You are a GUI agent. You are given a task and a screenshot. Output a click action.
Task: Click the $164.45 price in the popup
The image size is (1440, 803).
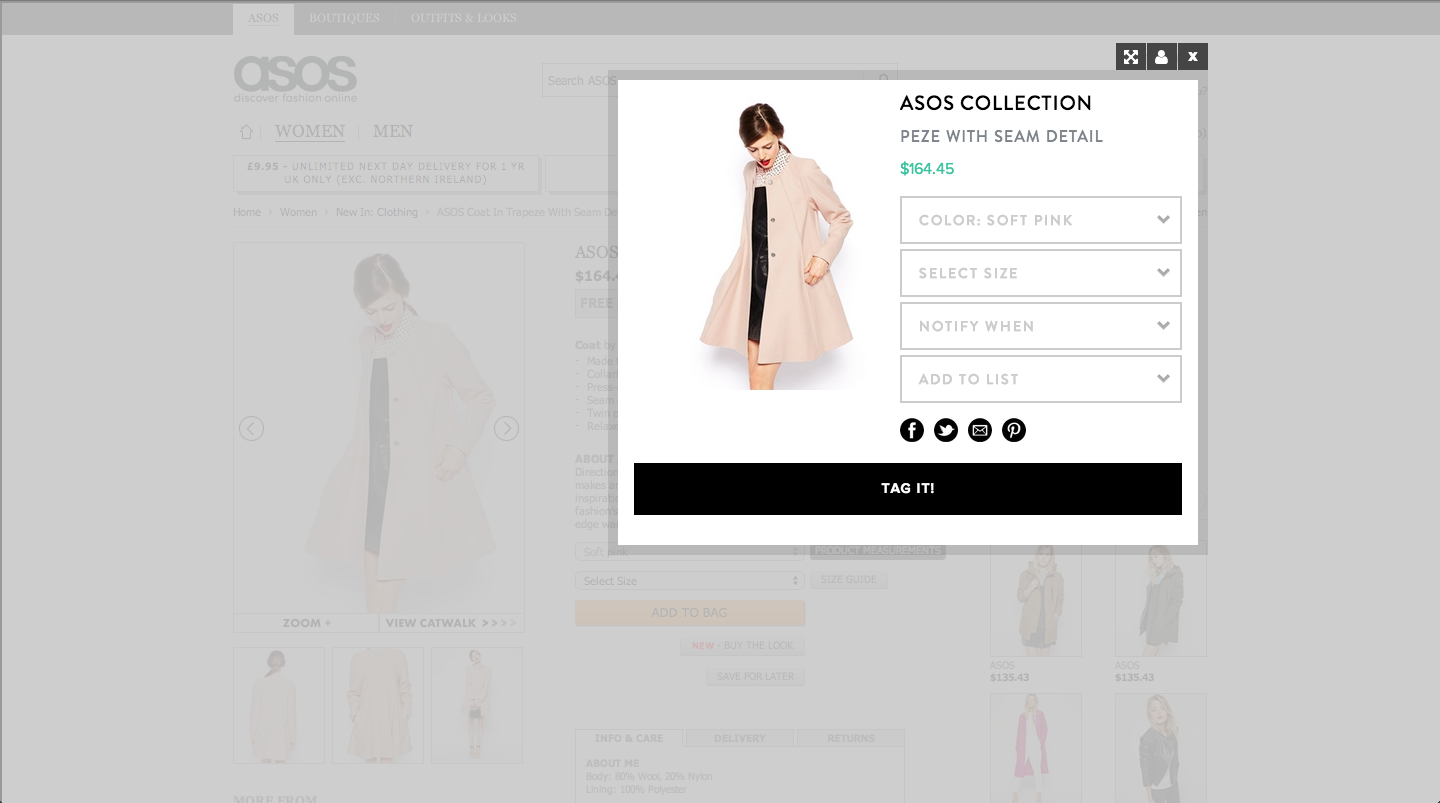point(927,169)
